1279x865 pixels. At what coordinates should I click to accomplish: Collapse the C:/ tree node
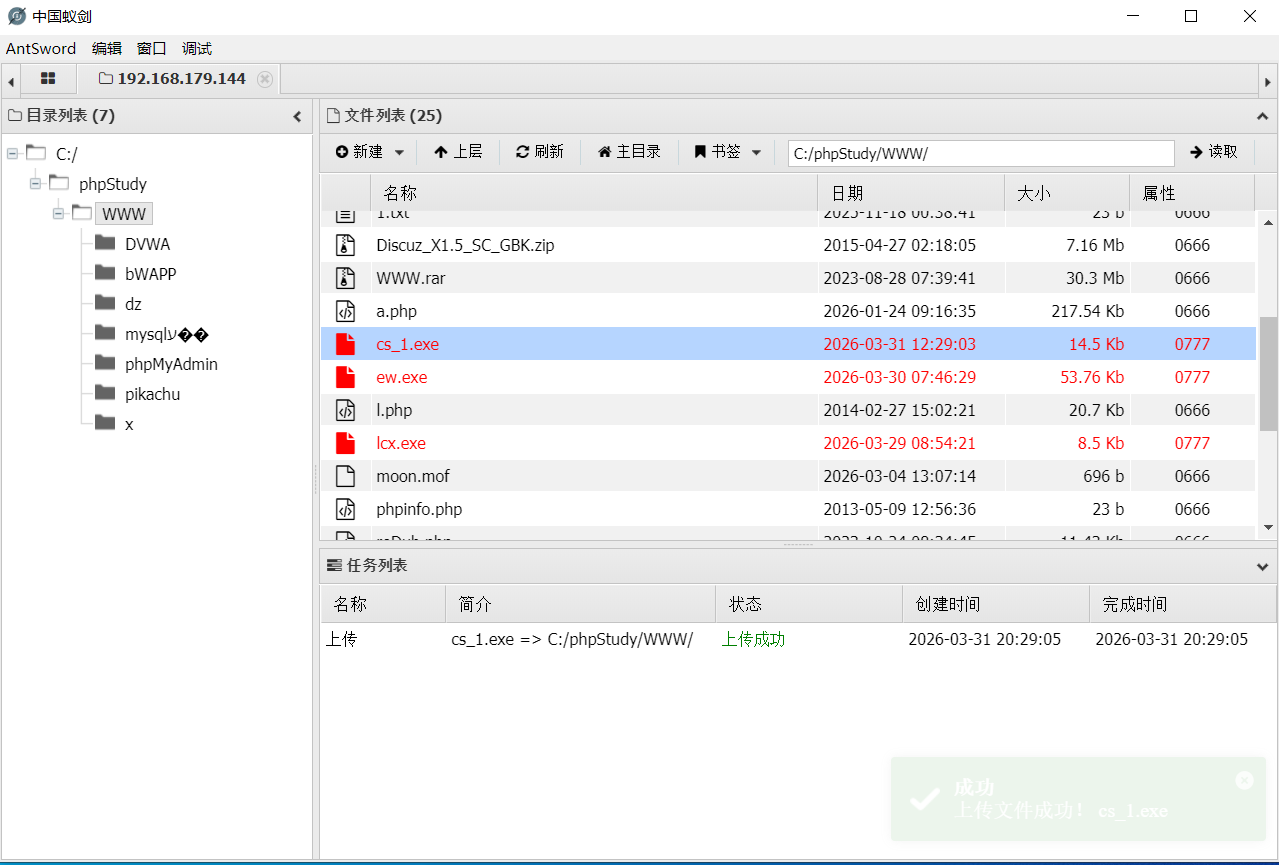12,154
